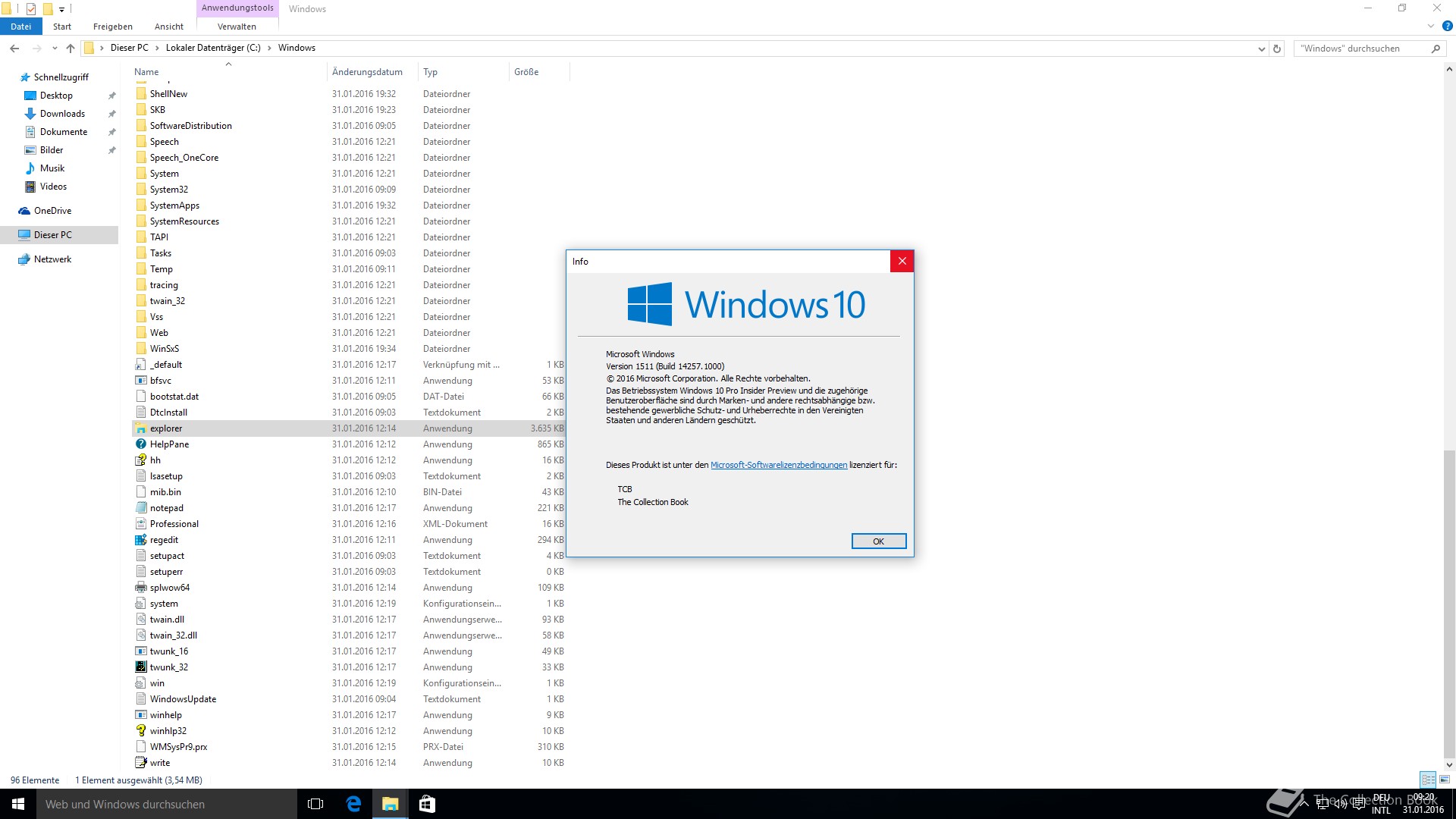Switch to details view layout icon

(x=1428, y=780)
